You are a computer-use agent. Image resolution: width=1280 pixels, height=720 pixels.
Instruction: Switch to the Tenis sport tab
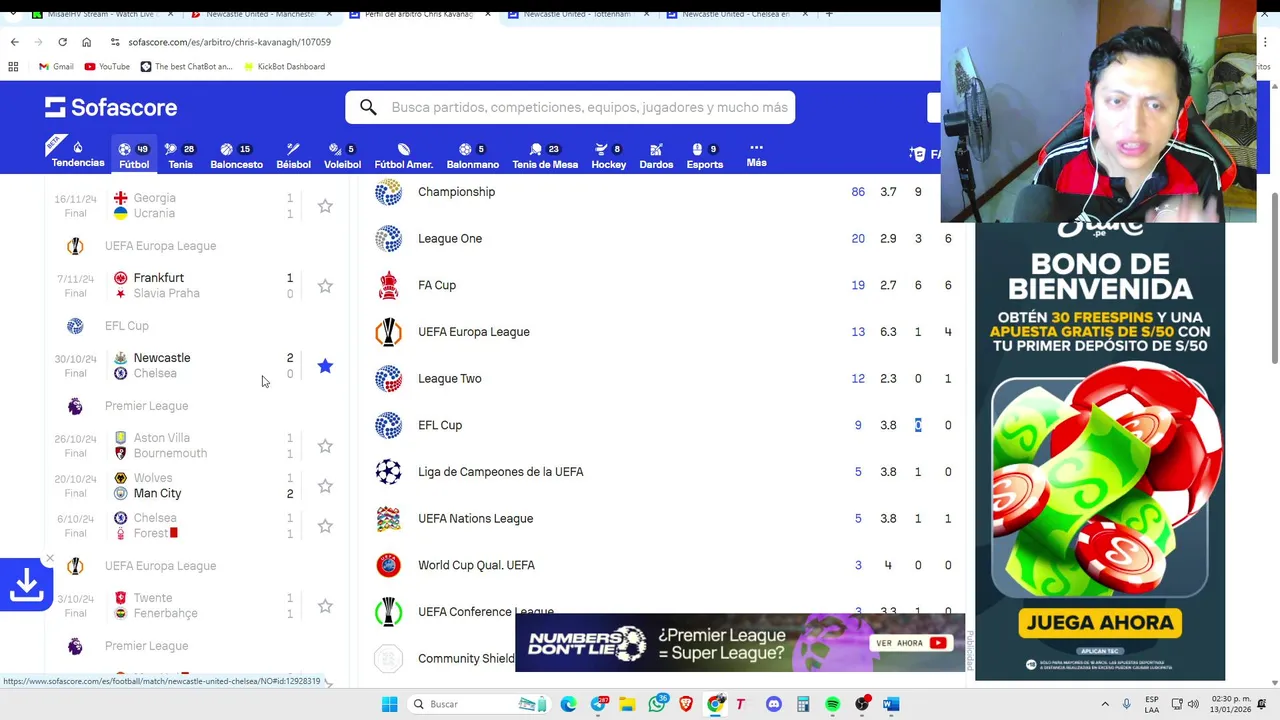pos(180,155)
